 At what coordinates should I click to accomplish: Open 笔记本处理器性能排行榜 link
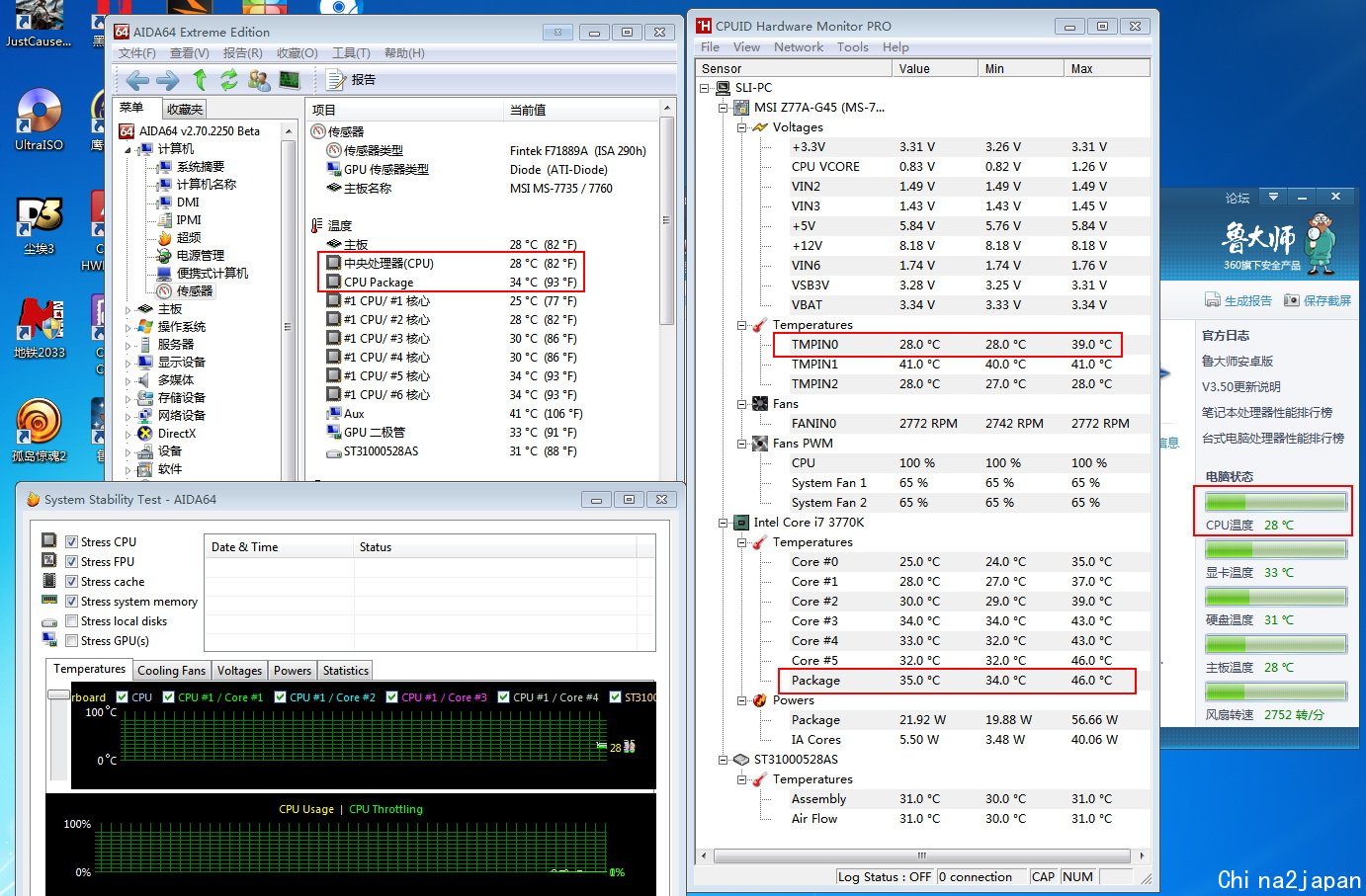(x=1266, y=412)
